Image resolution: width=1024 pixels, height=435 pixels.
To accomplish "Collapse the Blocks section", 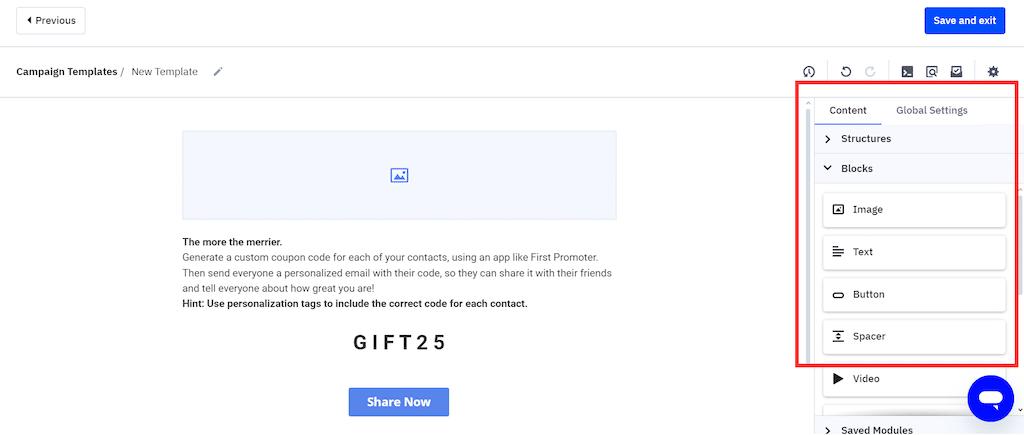I will [x=856, y=169].
